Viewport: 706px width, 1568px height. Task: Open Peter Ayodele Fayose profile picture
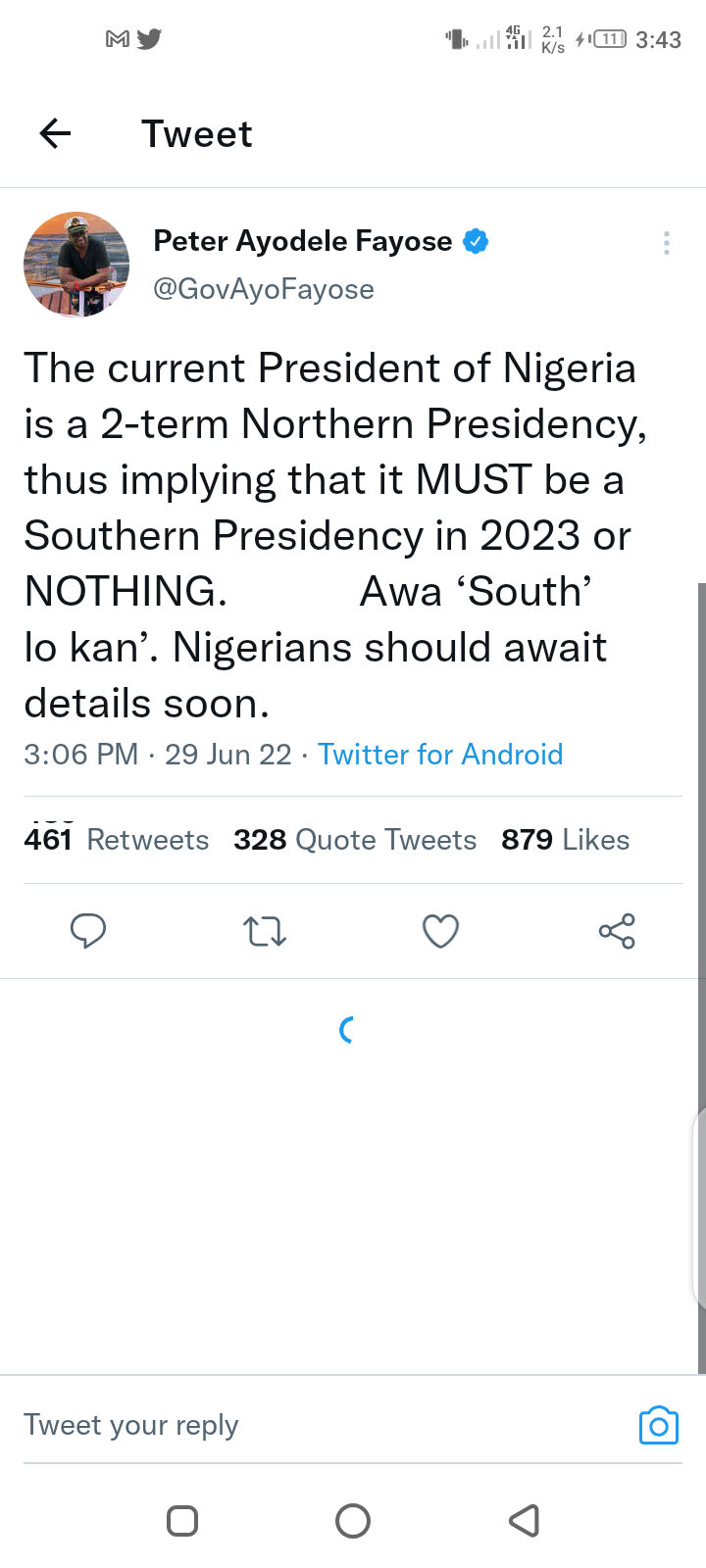(76, 265)
